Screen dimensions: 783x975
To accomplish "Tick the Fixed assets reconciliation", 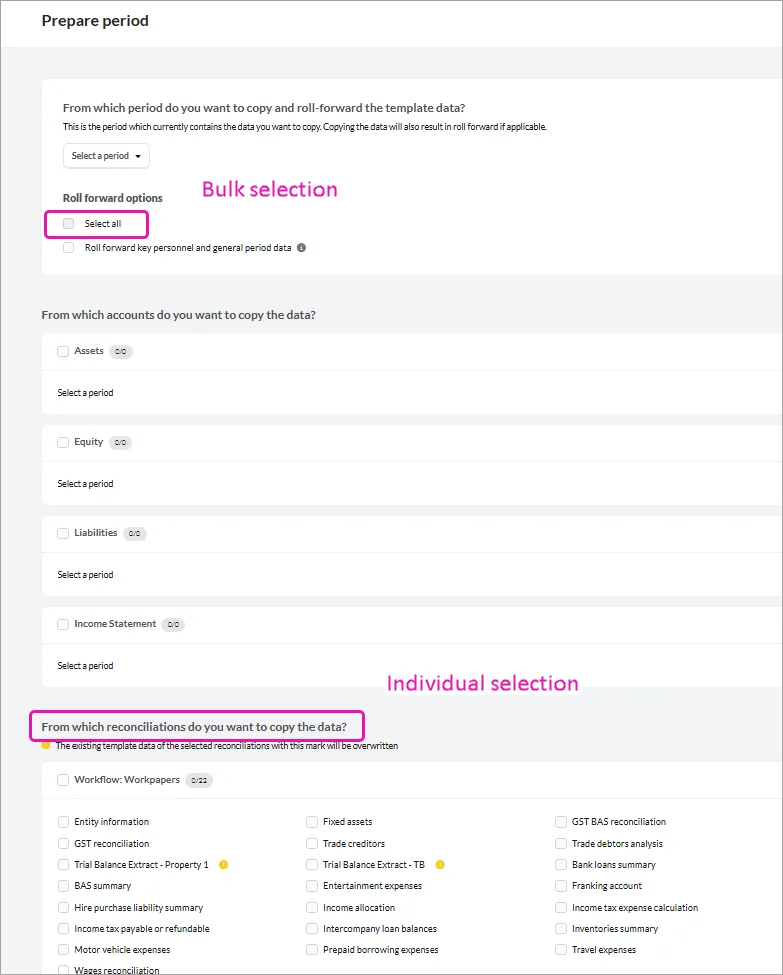I will [x=312, y=822].
